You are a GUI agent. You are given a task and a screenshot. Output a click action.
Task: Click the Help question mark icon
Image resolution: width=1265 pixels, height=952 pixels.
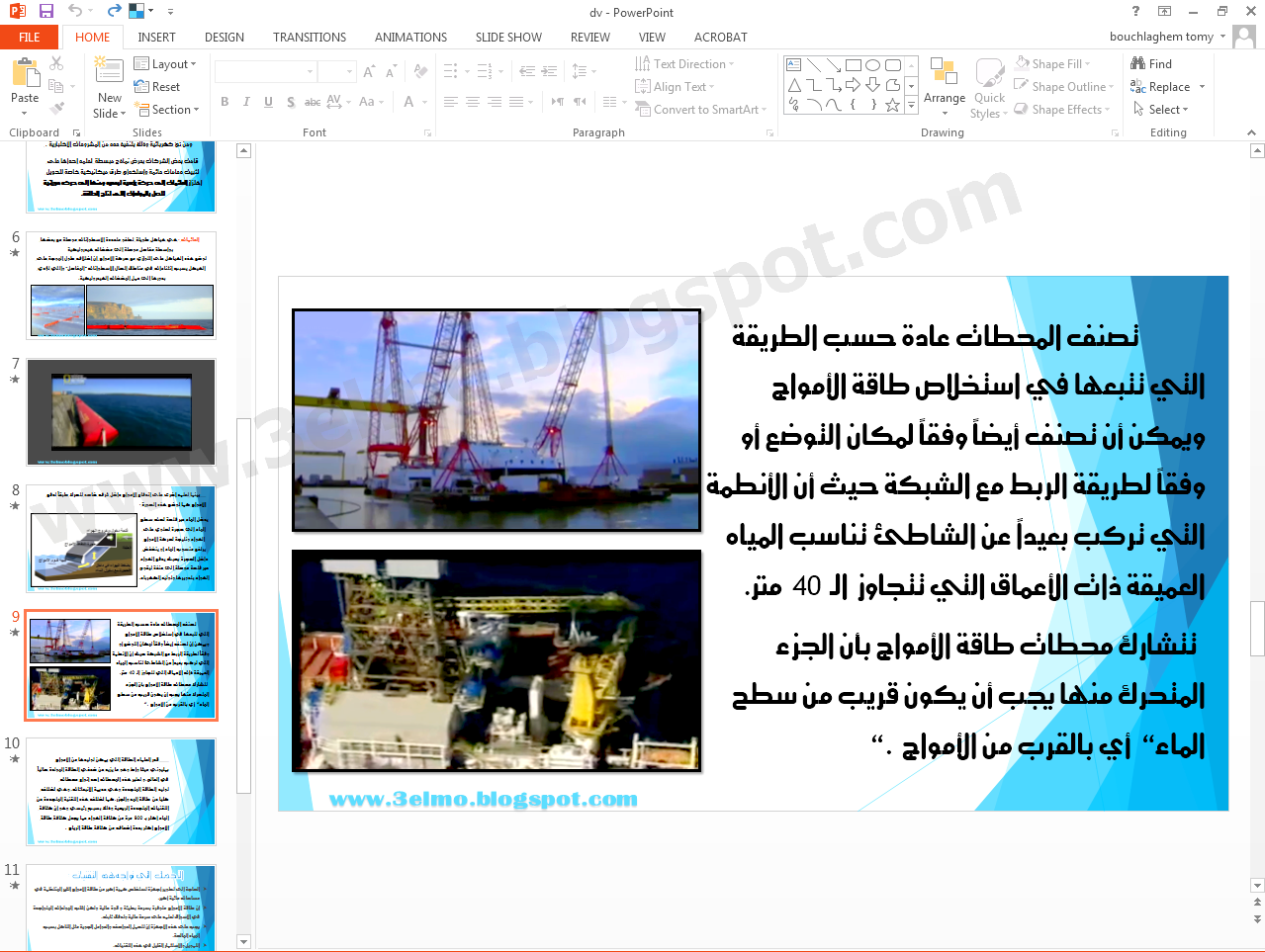[1135, 11]
